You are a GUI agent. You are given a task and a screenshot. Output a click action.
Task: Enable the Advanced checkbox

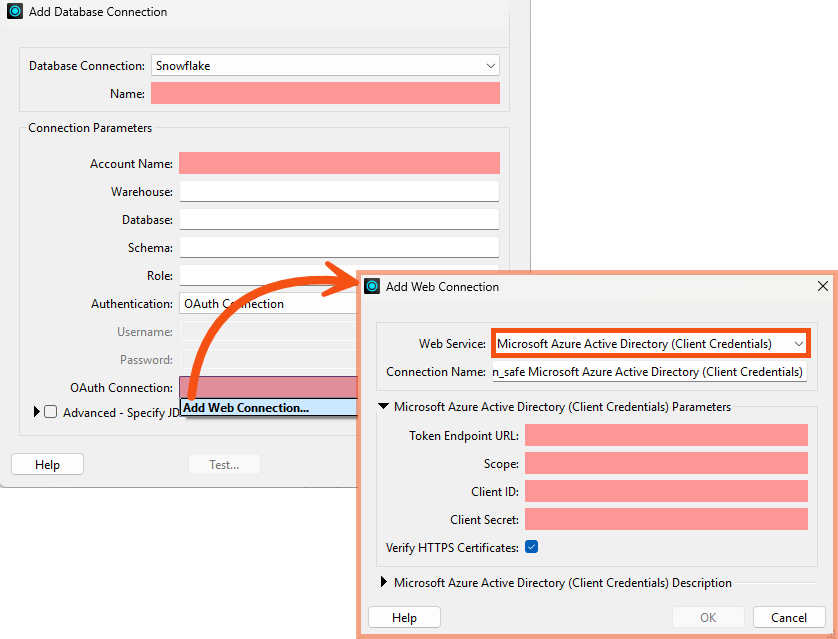pyautogui.click(x=50, y=410)
